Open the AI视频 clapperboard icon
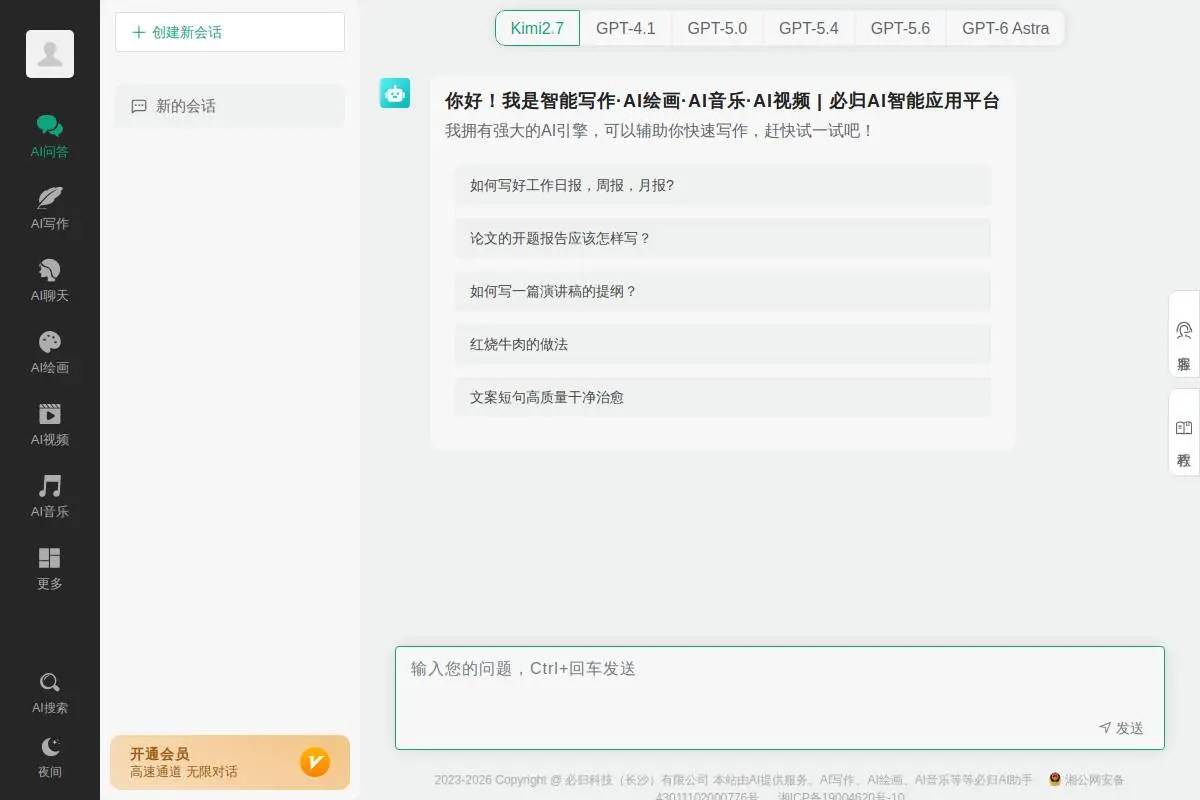 tap(50, 414)
